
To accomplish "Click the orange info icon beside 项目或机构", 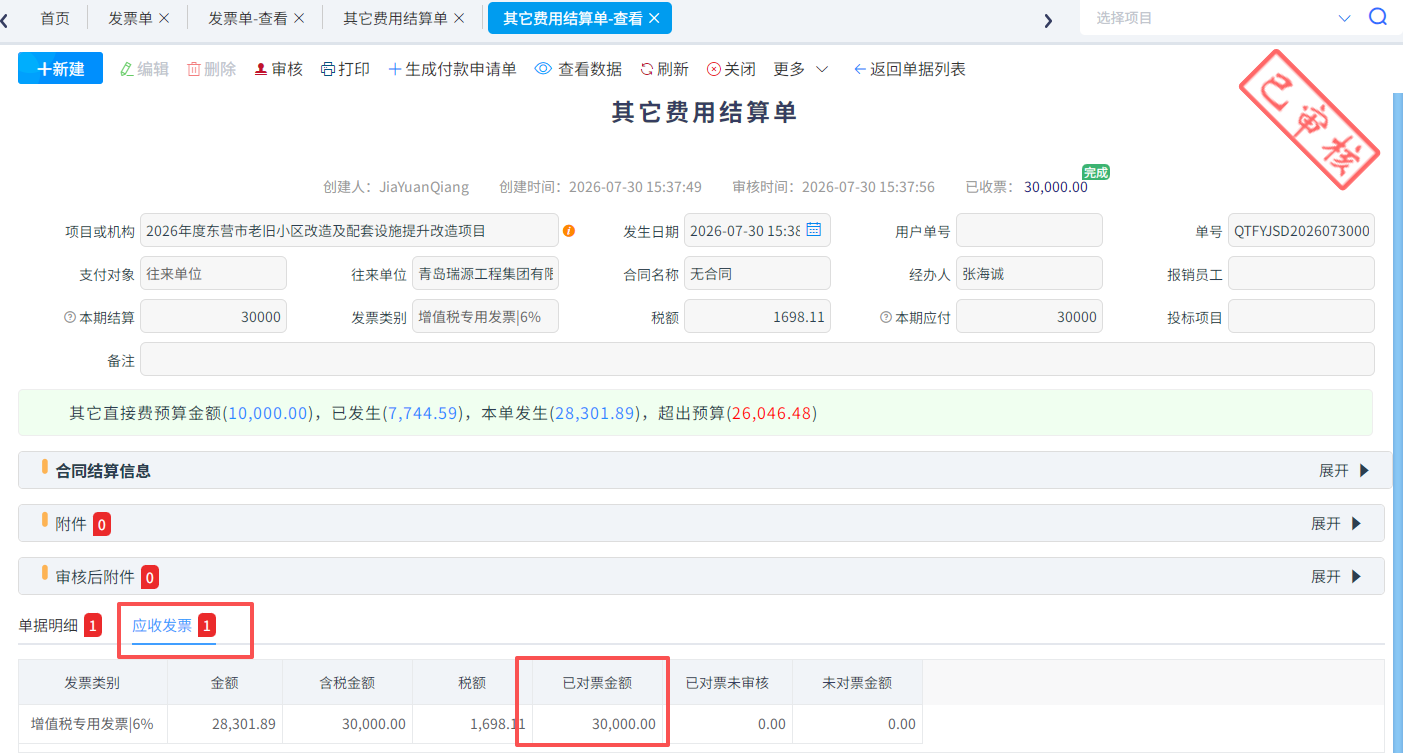I will click(569, 231).
